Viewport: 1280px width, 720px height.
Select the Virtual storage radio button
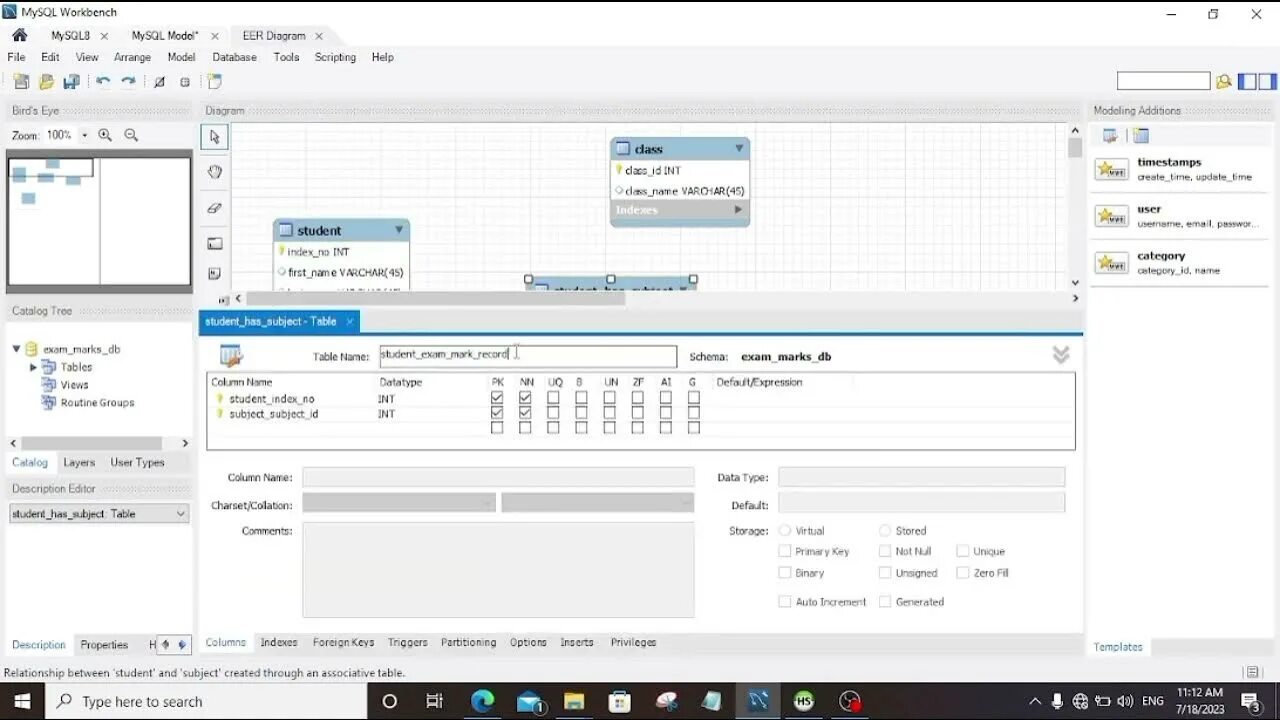coord(785,531)
